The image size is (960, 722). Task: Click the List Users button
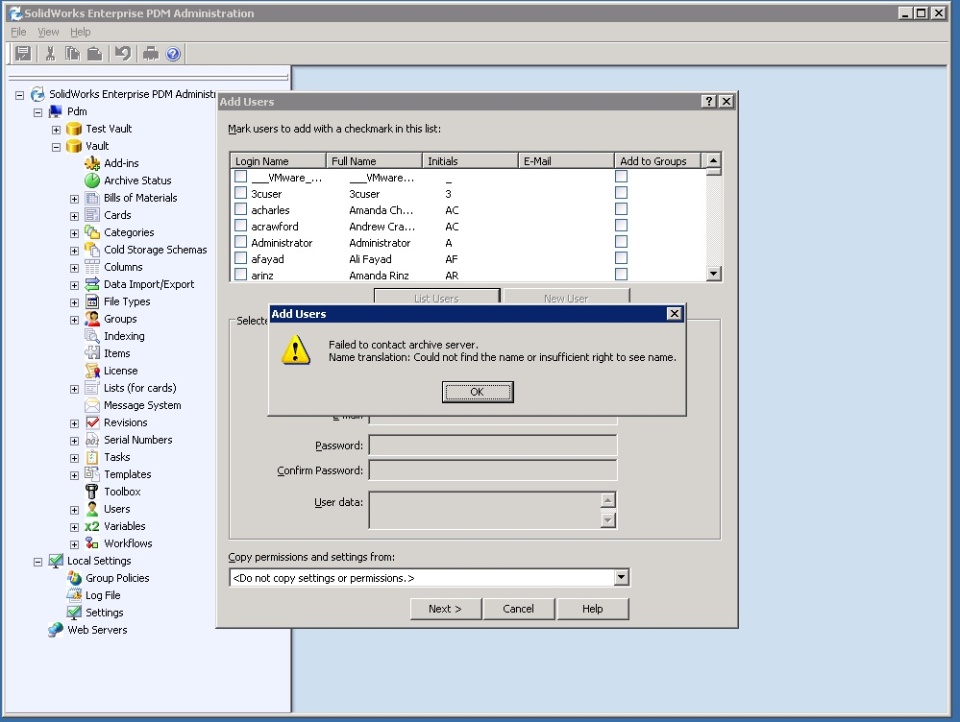[437, 296]
